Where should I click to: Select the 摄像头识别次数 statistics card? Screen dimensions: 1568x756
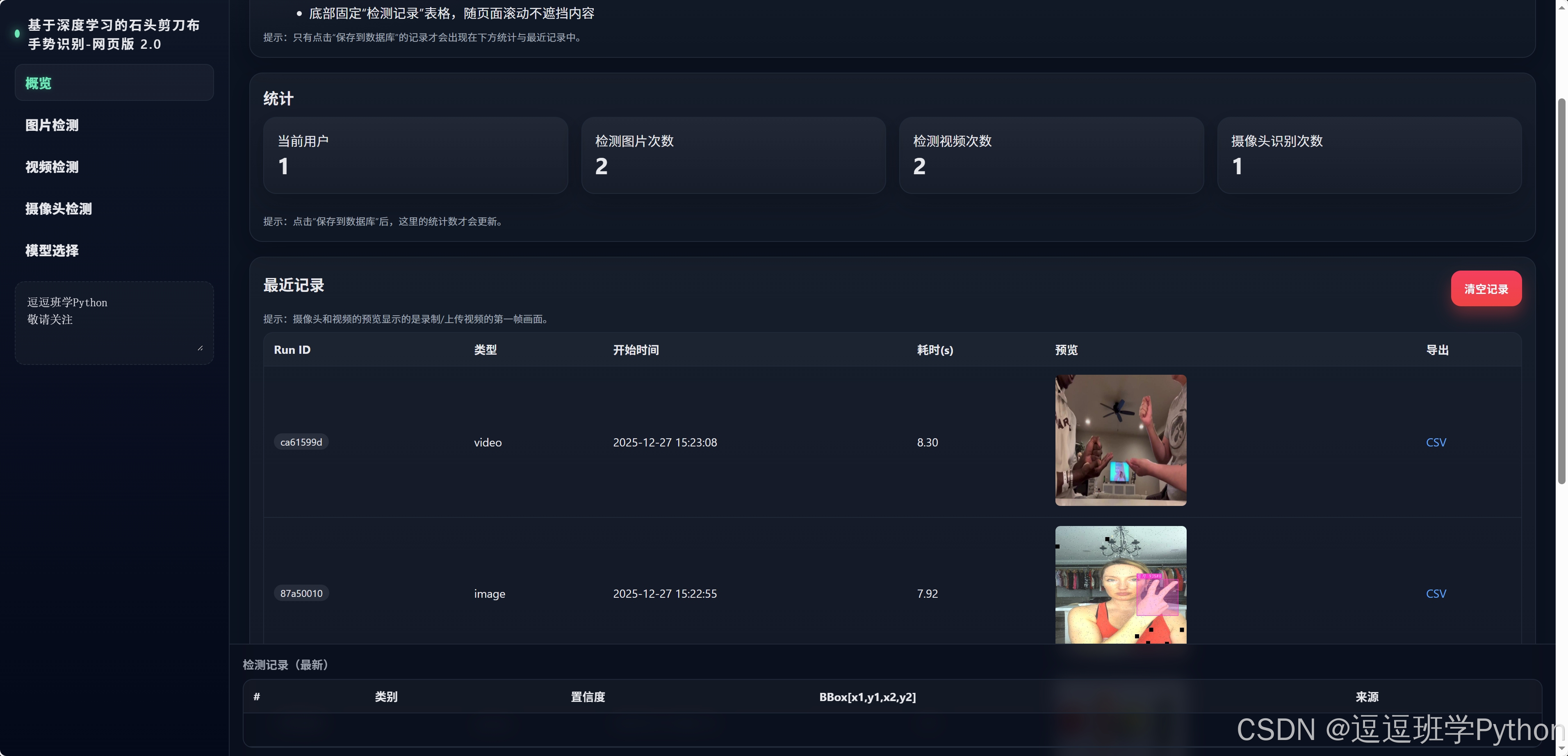click(1369, 155)
